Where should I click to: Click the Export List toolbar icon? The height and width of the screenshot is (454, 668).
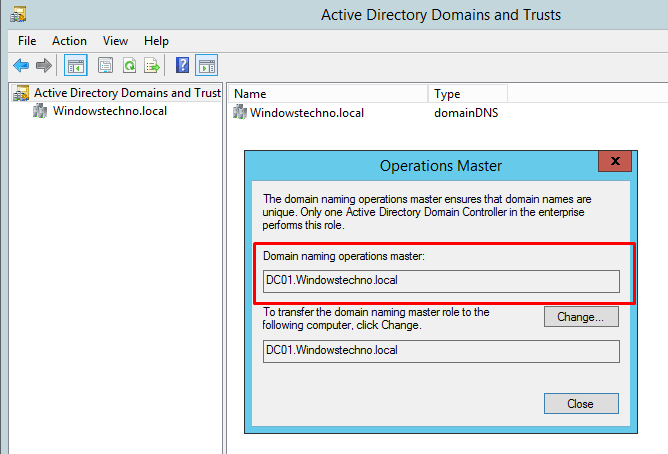pos(152,66)
